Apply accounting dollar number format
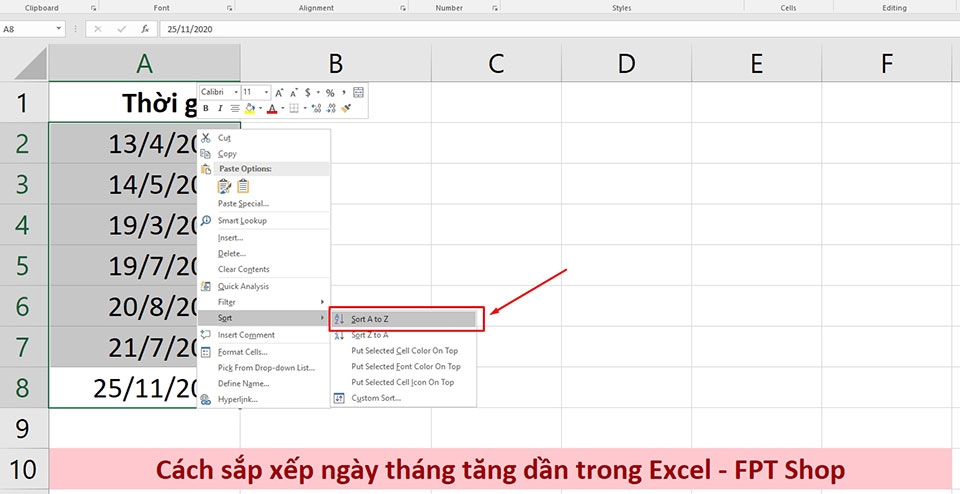960x494 pixels. [x=308, y=92]
